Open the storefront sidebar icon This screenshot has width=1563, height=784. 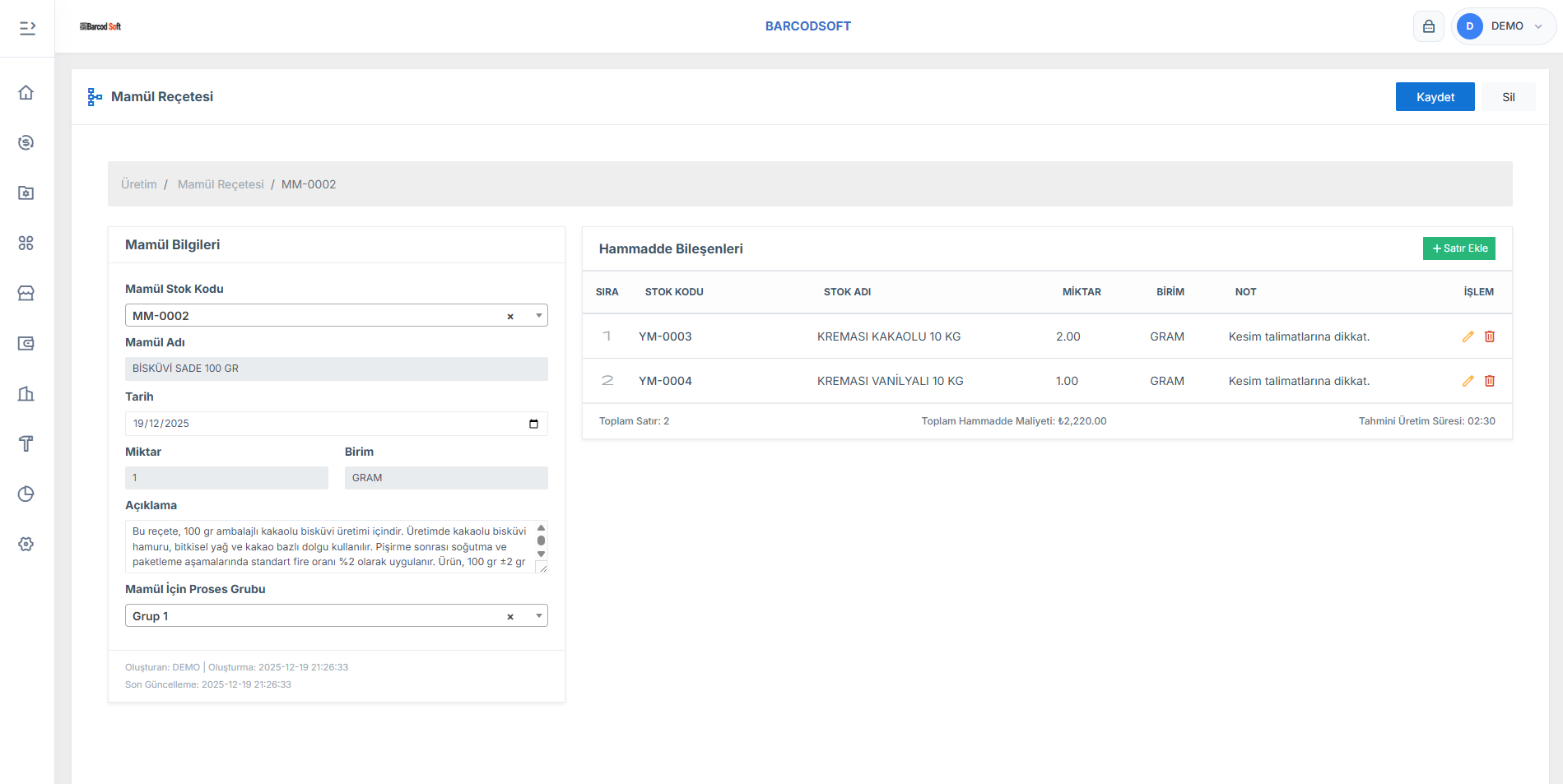pos(26,293)
